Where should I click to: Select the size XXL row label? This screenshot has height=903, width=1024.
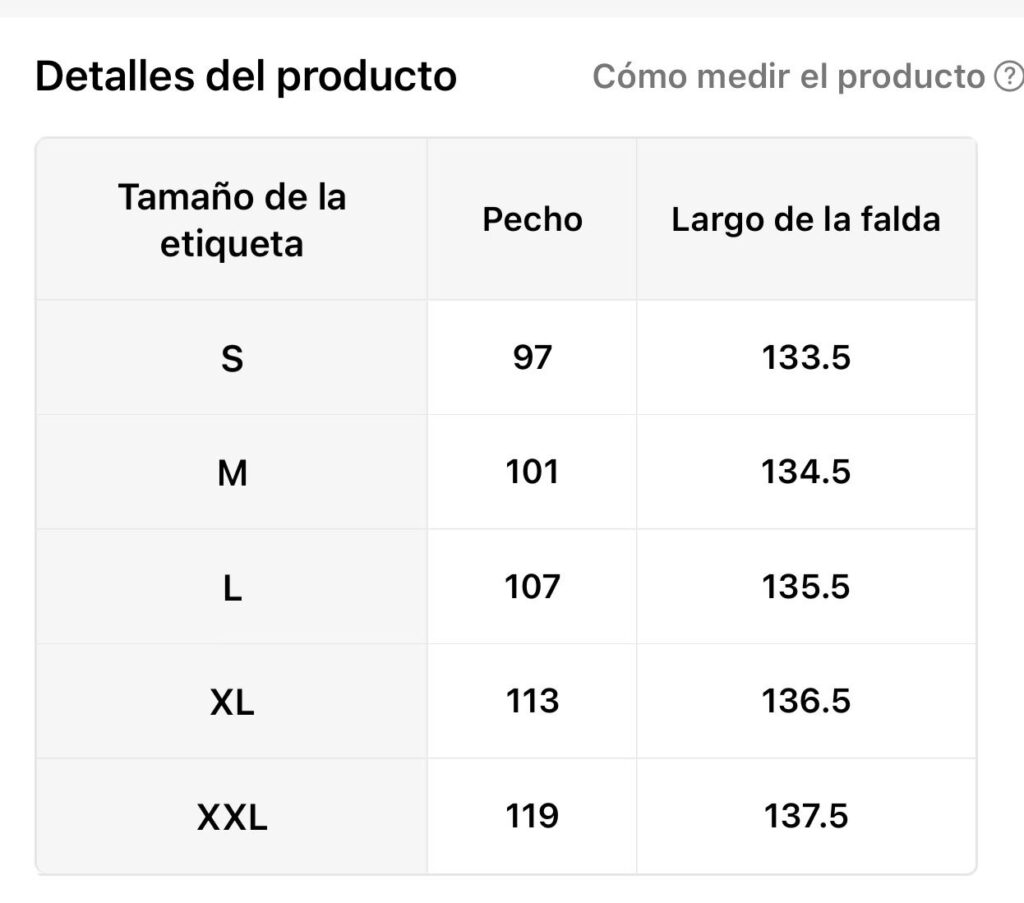(232, 817)
